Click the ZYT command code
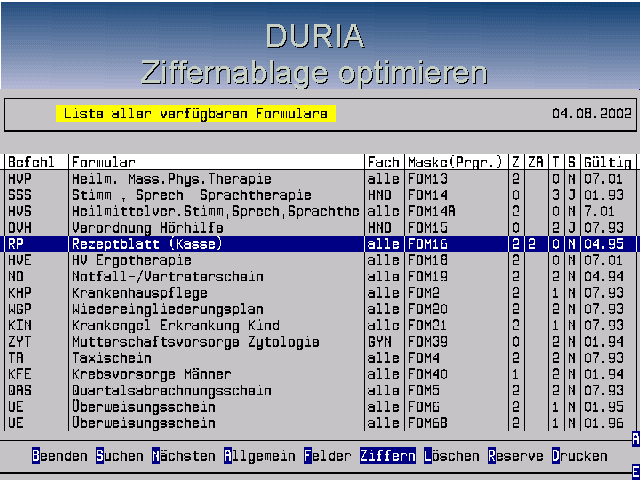The height and width of the screenshot is (480, 640). coord(20,342)
